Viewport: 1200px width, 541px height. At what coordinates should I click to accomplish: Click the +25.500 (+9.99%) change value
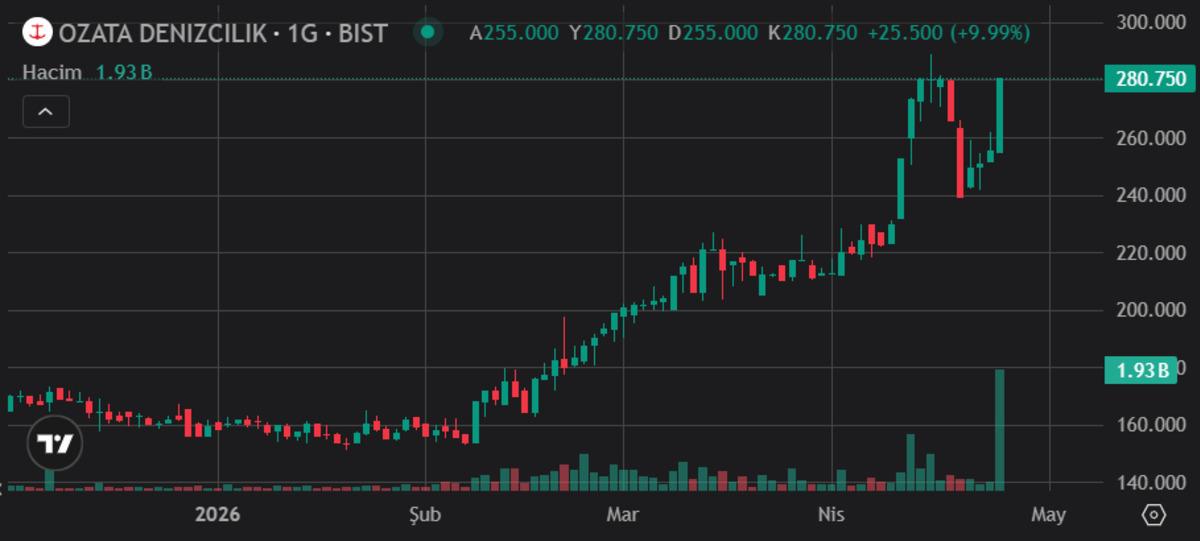pos(948,33)
